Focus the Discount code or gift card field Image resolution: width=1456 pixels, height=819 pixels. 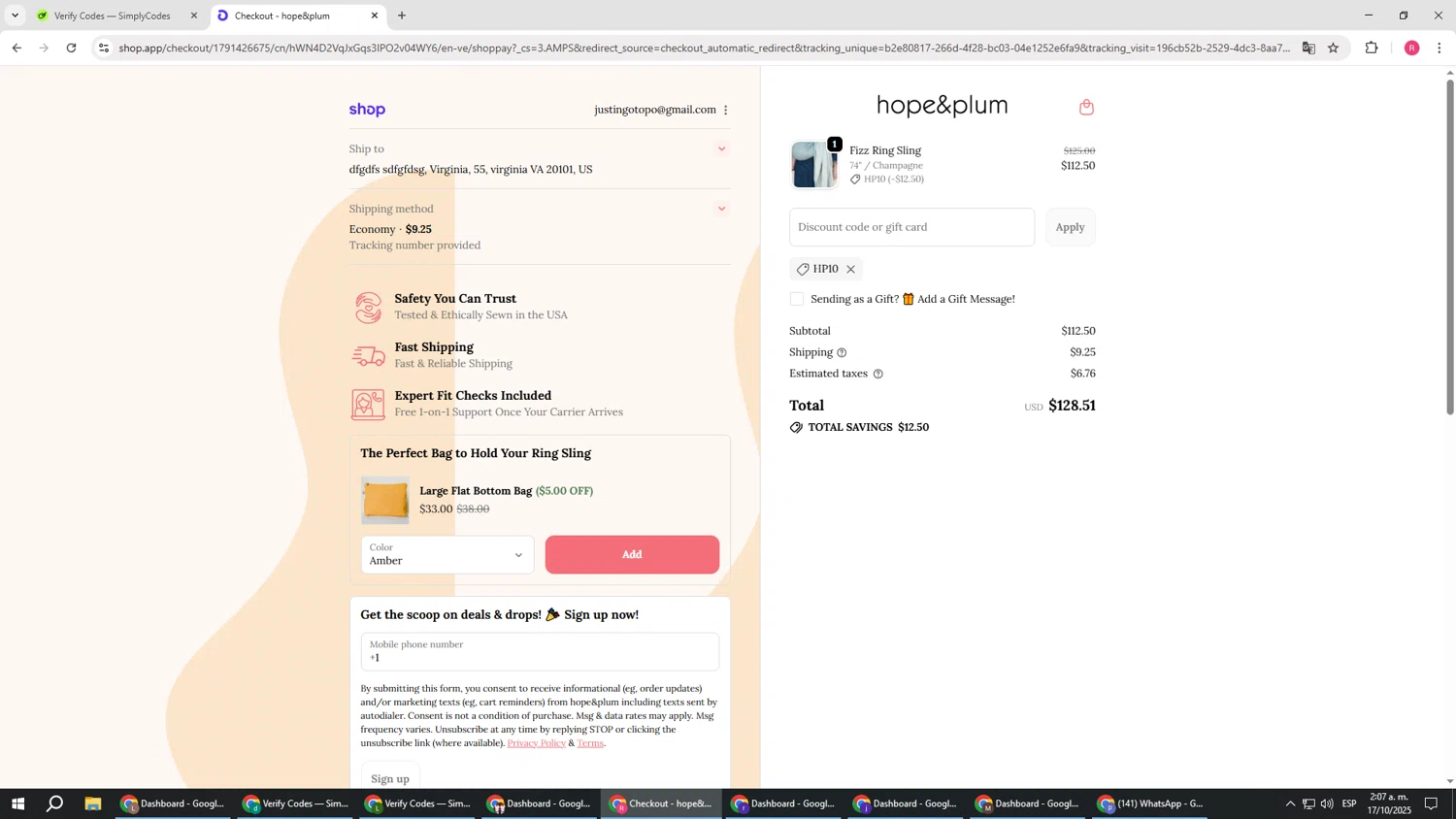point(911,227)
